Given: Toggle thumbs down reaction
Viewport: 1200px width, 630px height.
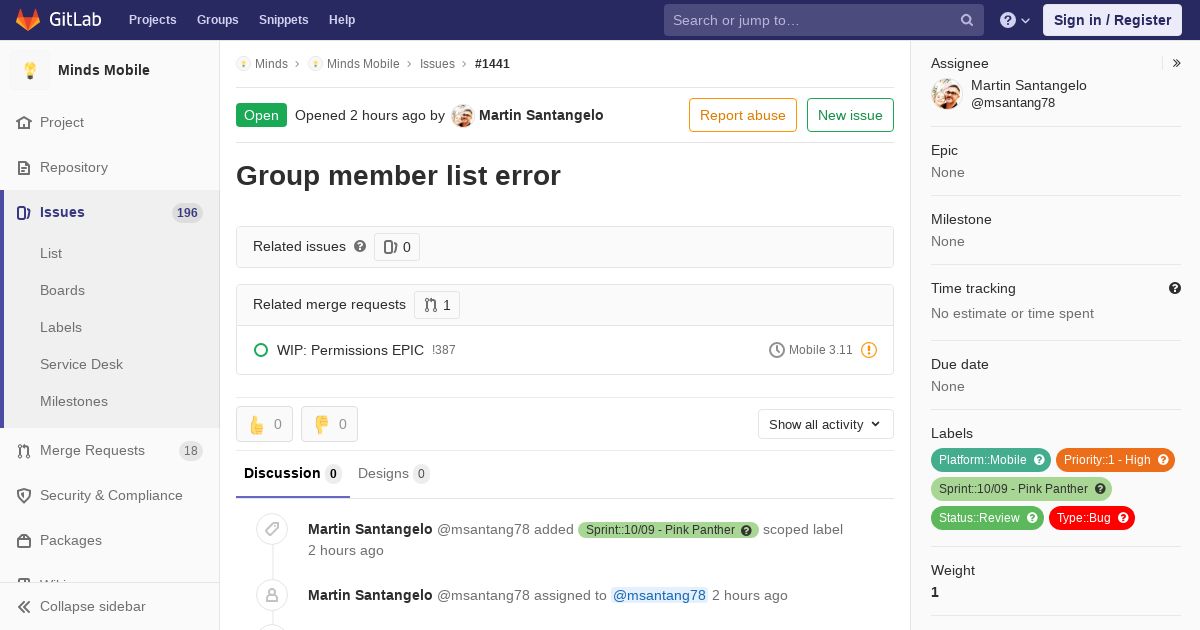Looking at the screenshot, I should [329, 424].
